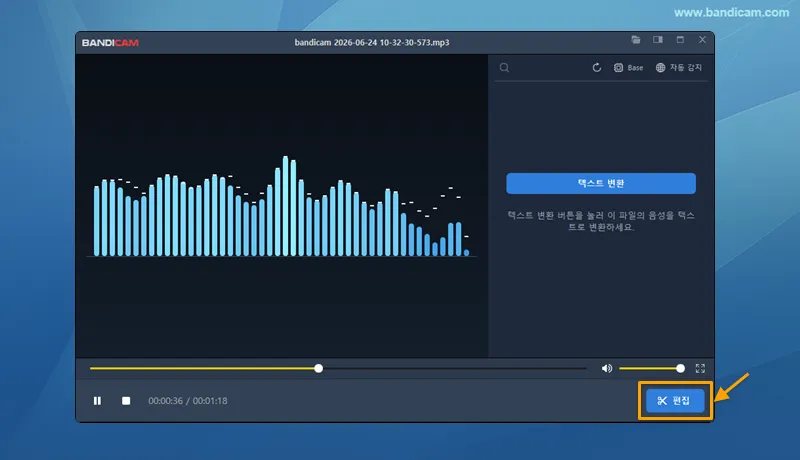Viewport: 800px width, 460px height.
Task: Stop the audio playback
Action: [126, 401]
